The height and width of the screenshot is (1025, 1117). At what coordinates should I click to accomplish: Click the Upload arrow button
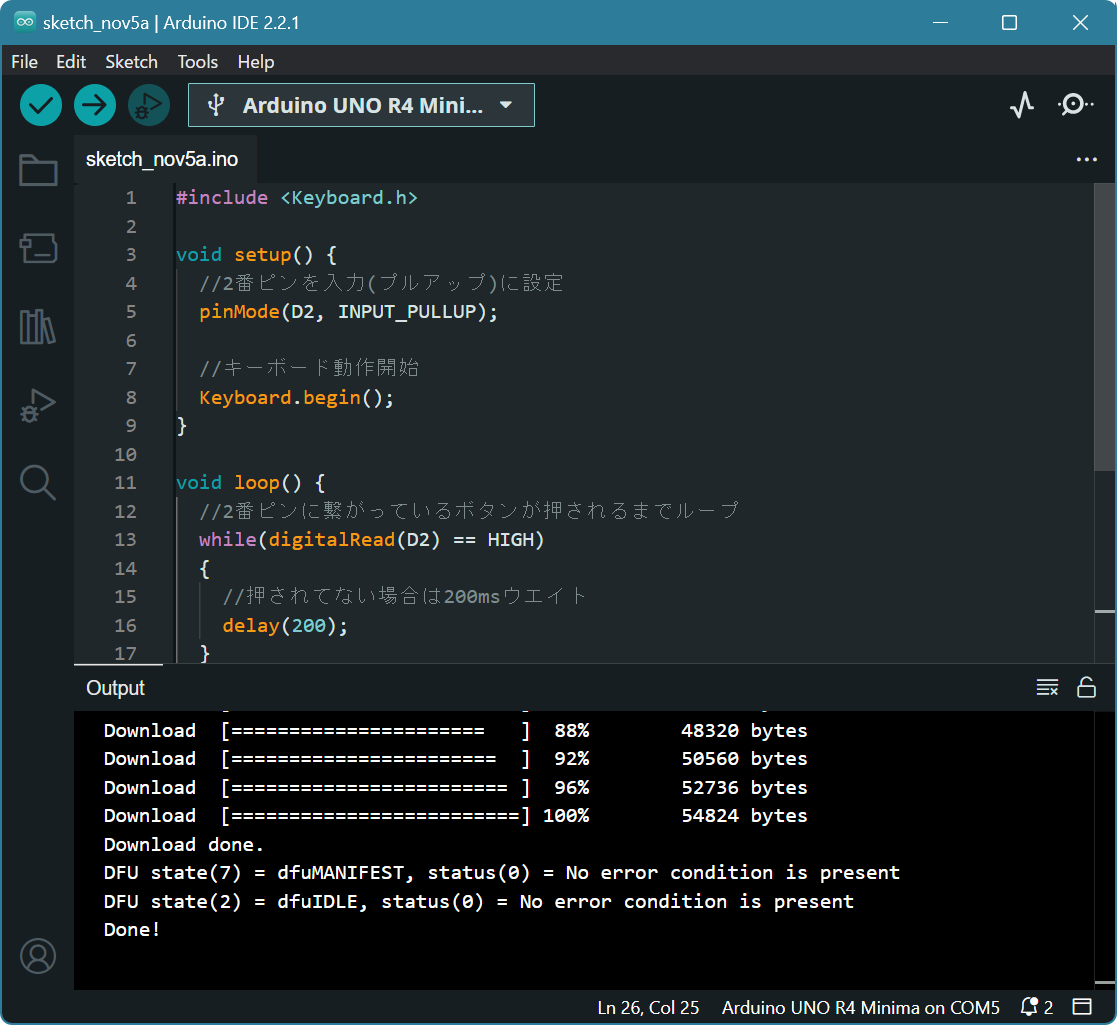tap(95, 105)
